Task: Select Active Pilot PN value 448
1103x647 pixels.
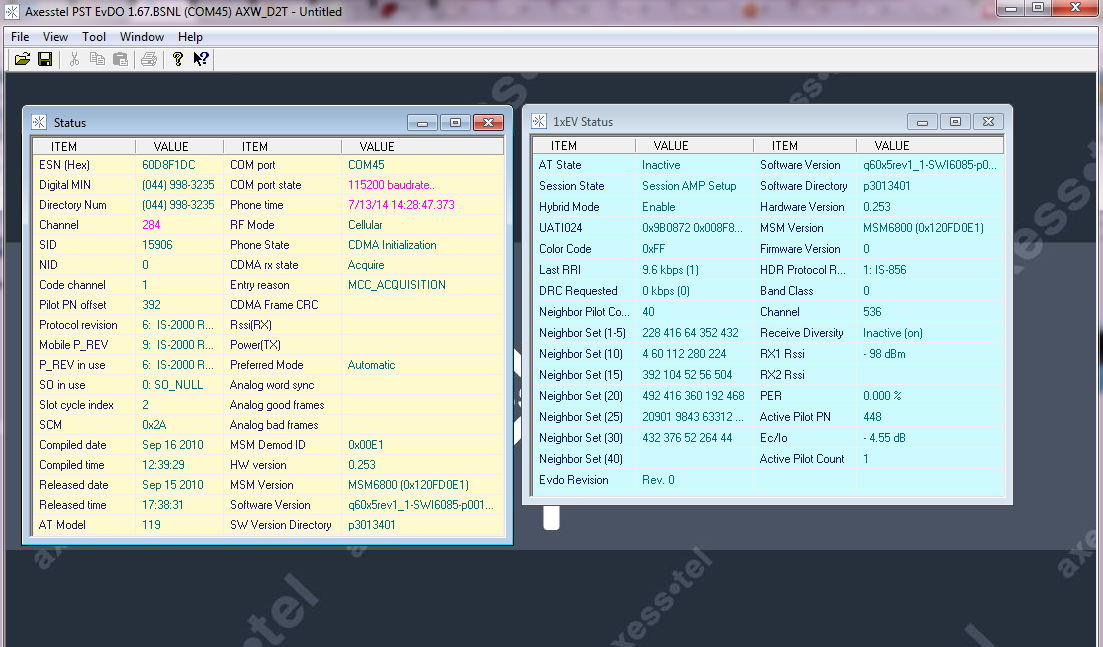Action: (x=872, y=417)
